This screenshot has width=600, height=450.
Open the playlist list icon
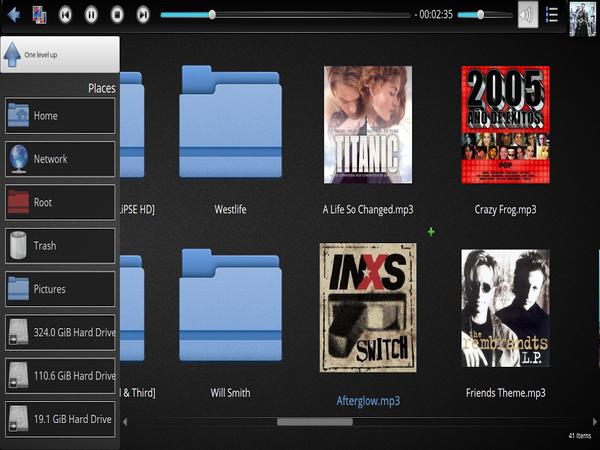(x=552, y=15)
